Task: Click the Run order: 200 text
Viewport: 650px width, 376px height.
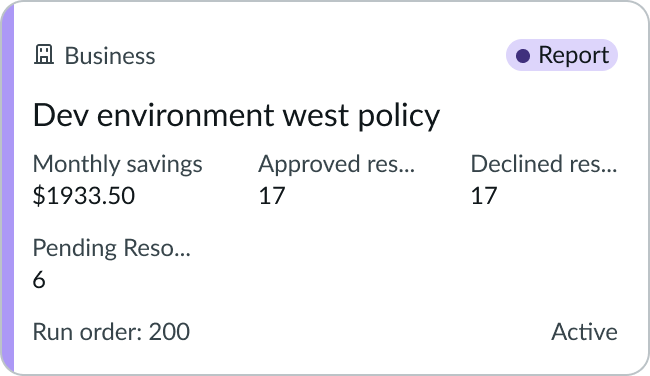Action: tap(111, 332)
